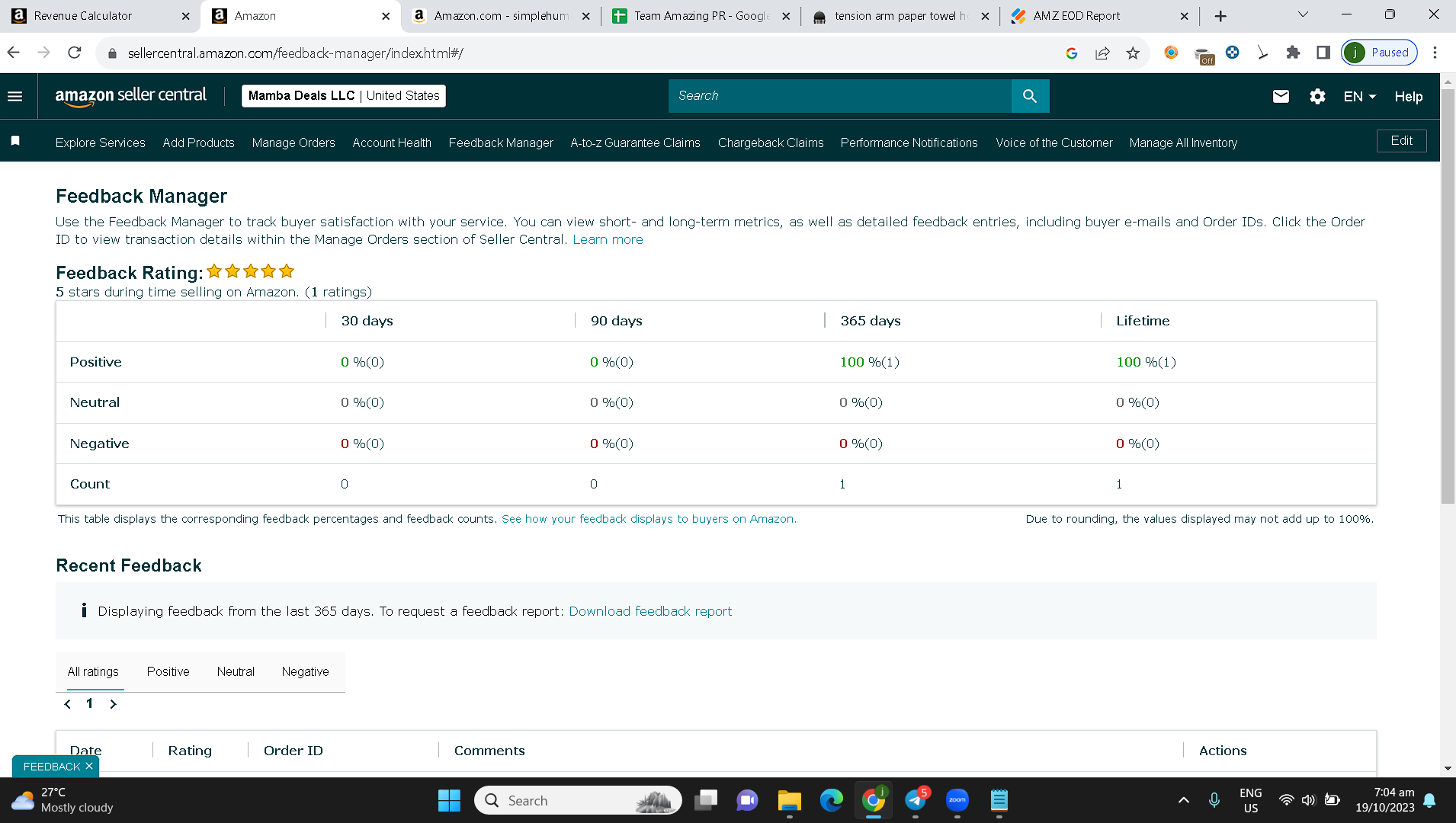Open Windows Start menu
Screen dimensions: 1456x823
click(449, 800)
